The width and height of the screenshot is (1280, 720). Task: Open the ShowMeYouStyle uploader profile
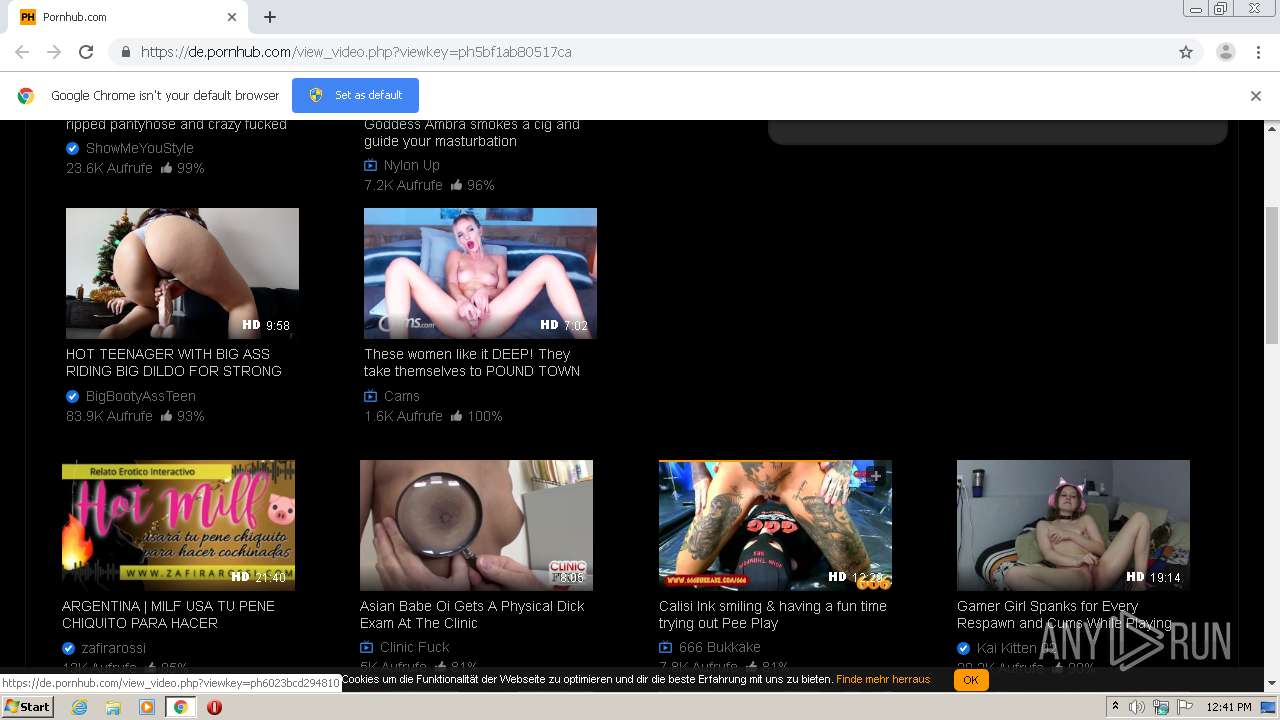pos(140,148)
